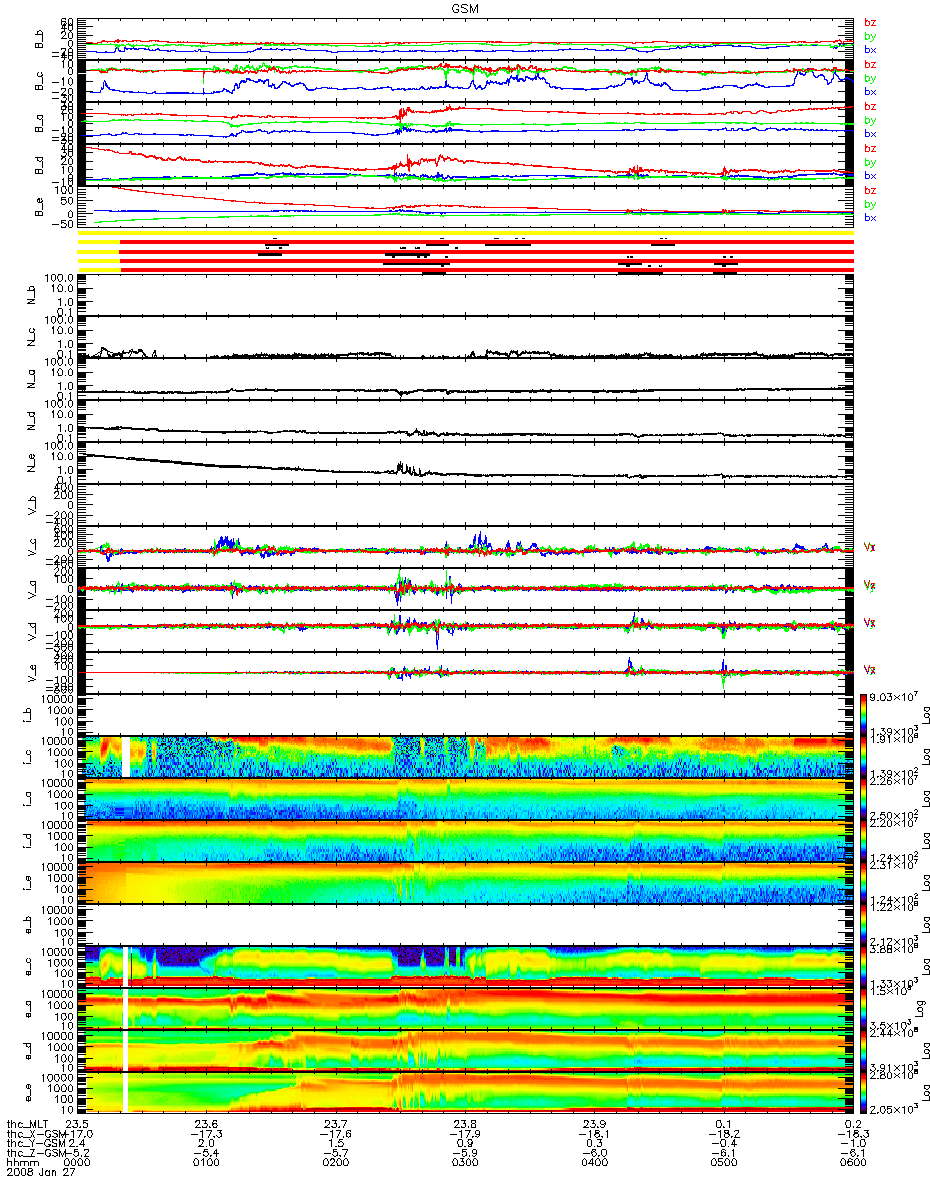Screen dimensions: 930x1200
Task: Click the Vx legend beside V_c panel
Action: 869,547
